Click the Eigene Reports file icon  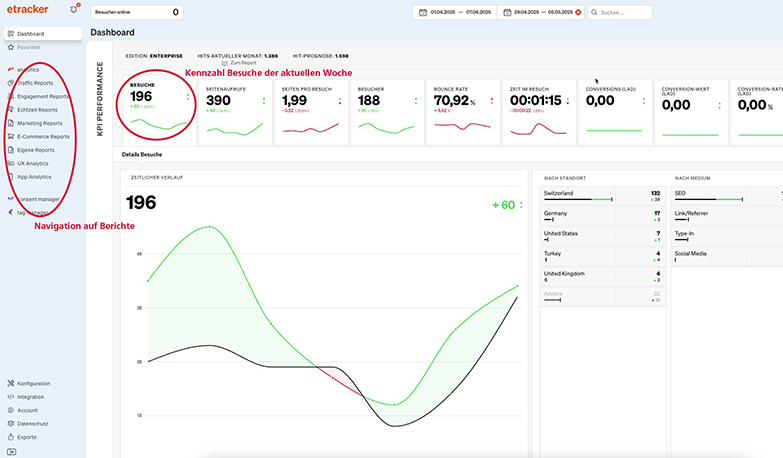[x=11, y=150]
